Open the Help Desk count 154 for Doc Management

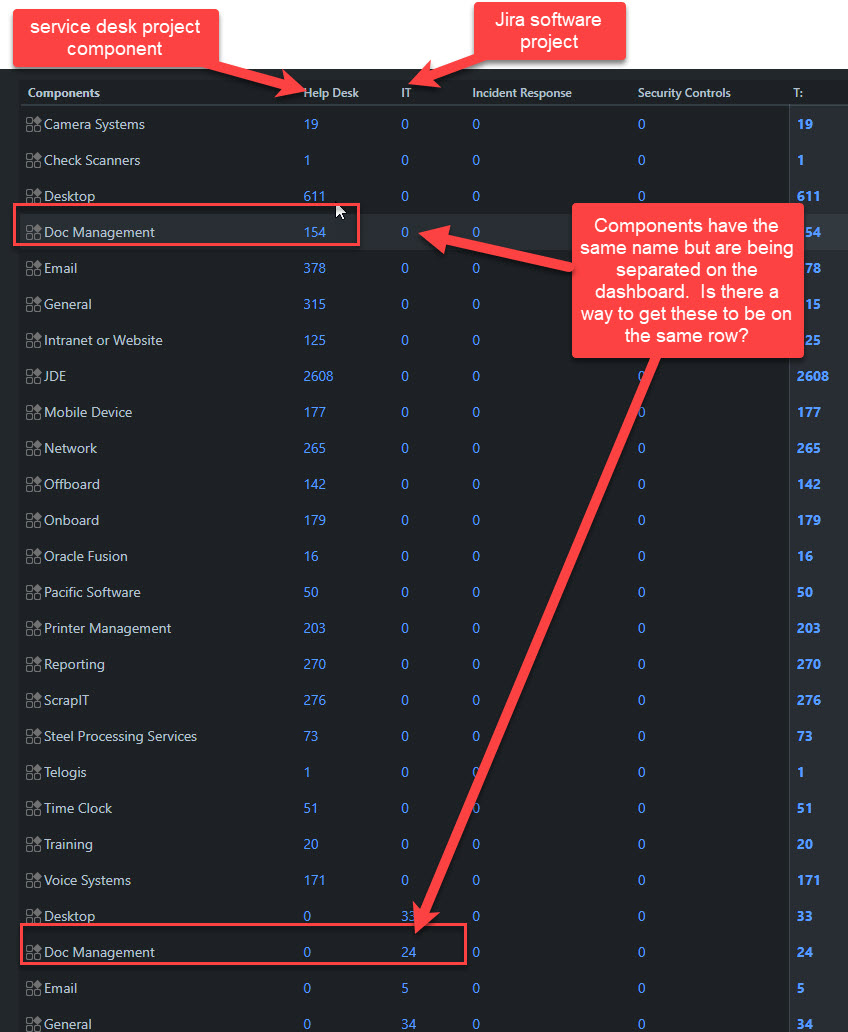click(x=314, y=232)
